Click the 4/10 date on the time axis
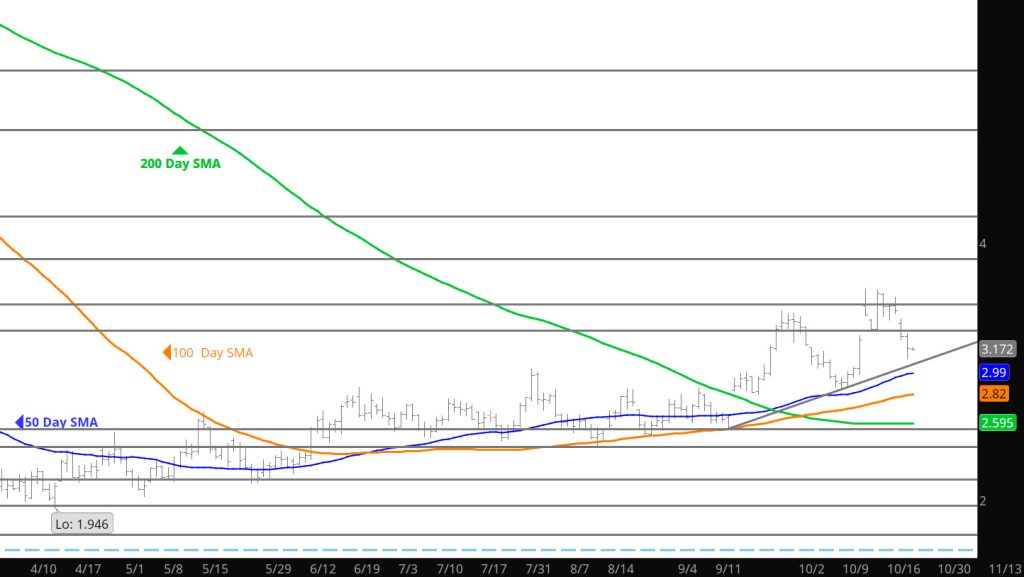Screen dimensions: 1024x577 43,568
